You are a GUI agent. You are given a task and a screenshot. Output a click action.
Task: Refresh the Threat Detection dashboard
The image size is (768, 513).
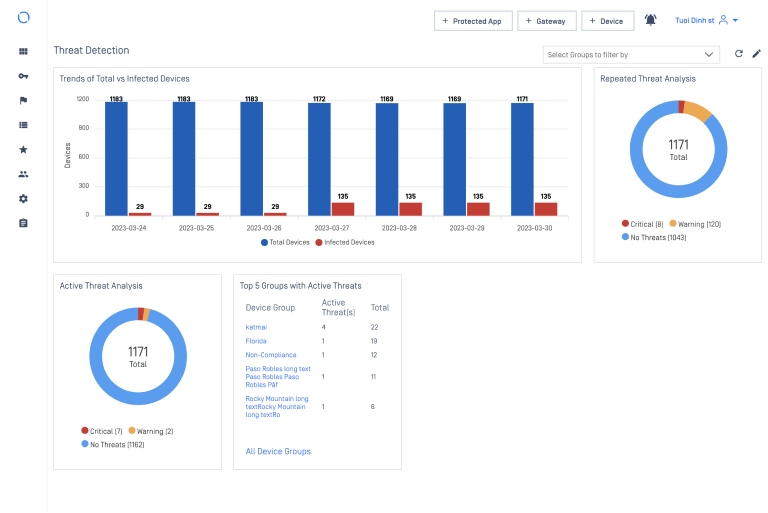pyautogui.click(x=739, y=54)
